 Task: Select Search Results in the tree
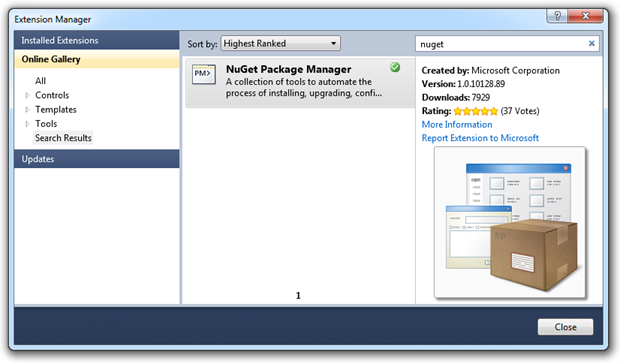tap(63, 138)
